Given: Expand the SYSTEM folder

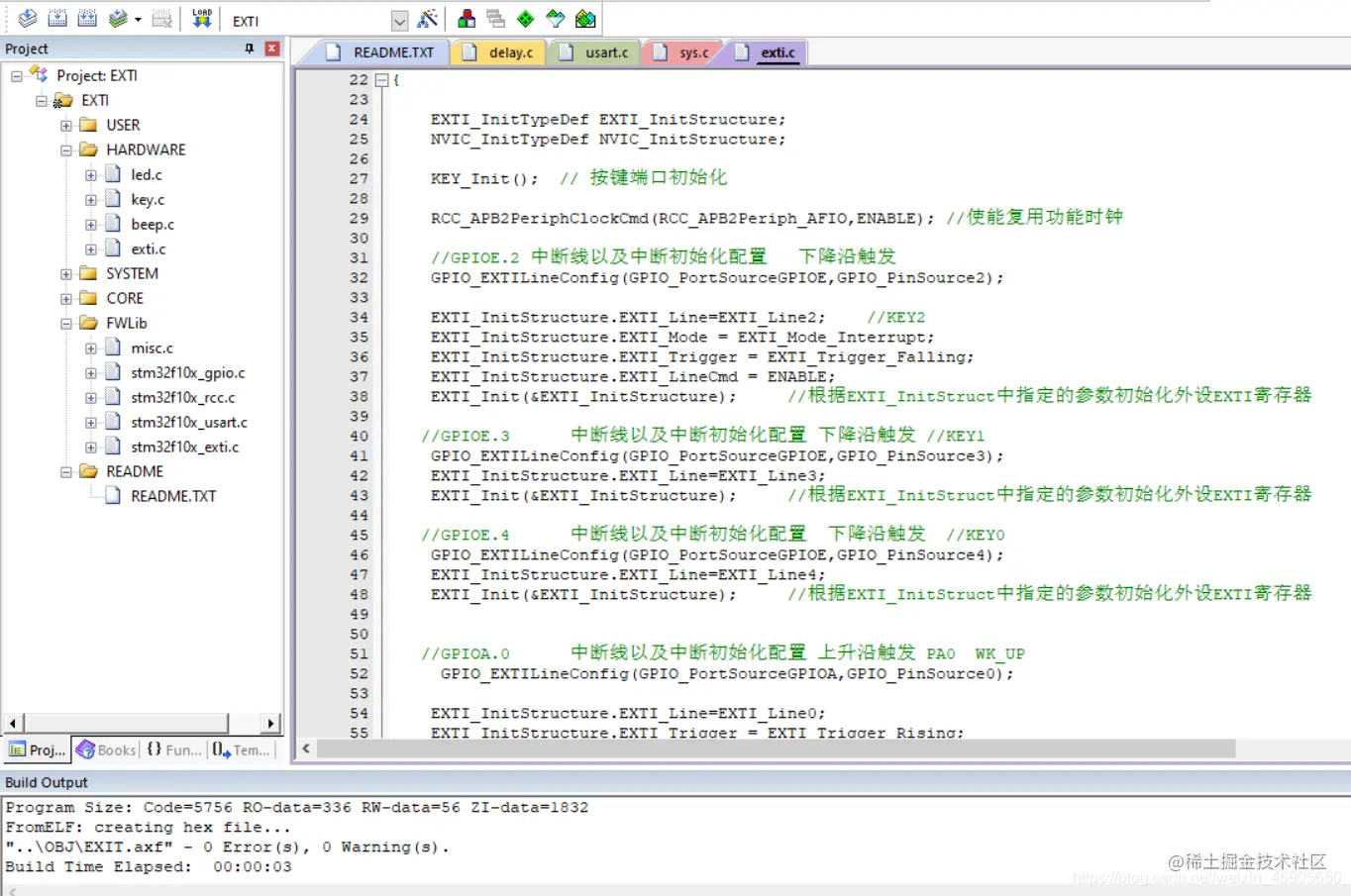Looking at the screenshot, I should 66,274.
